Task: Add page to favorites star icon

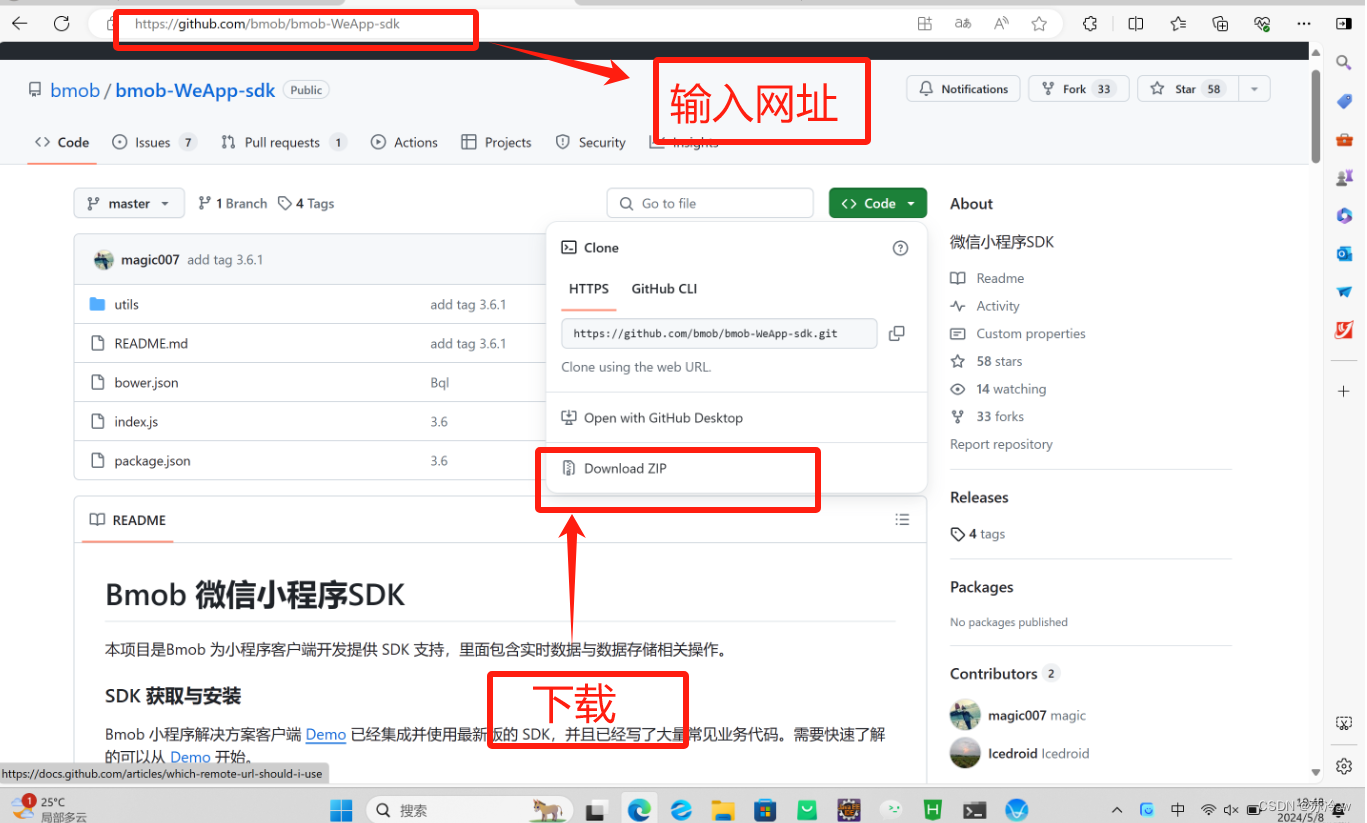Action: point(1039,23)
